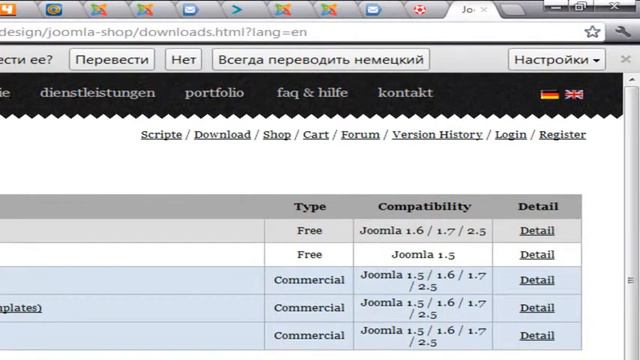Open Detail in the "plates)" row
Screen dimensions: 640x360
coord(537,308)
